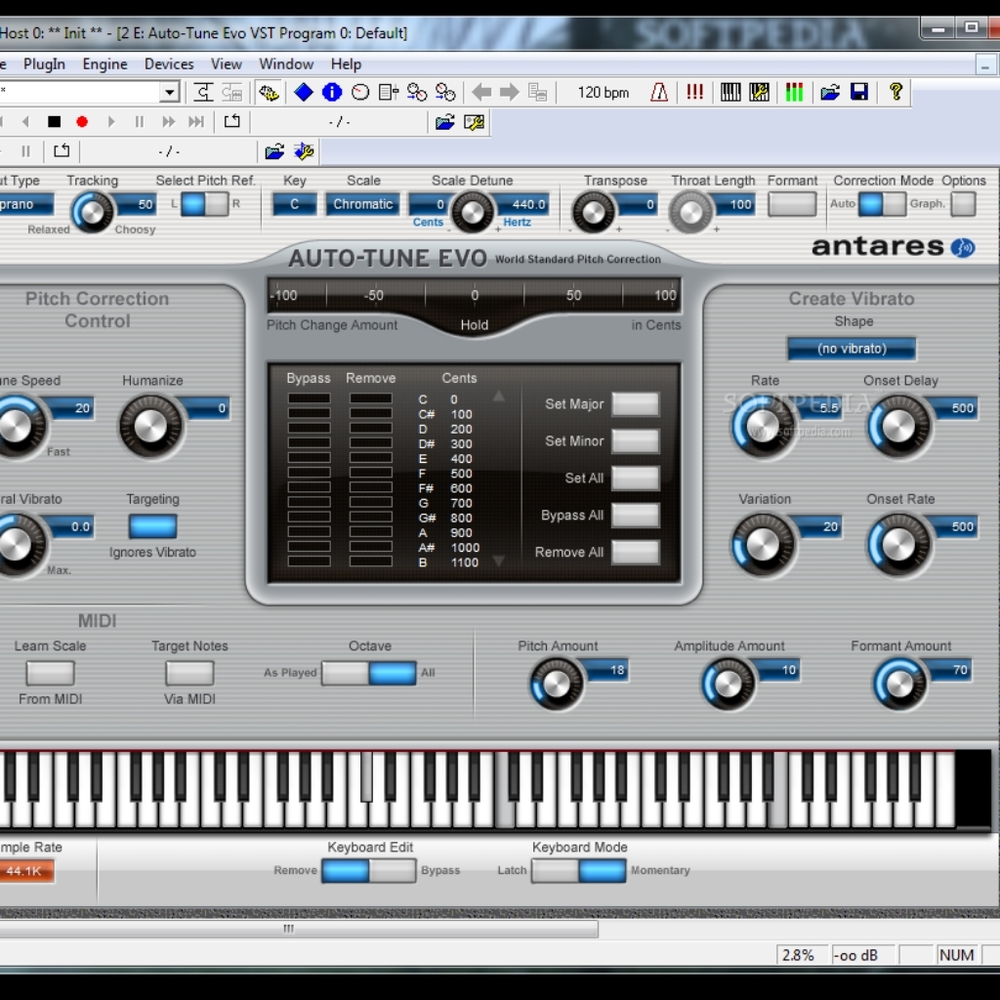Click the metronome icon beside 120 bpm
Viewport: 1000px width, 1000px height.
pos(659,92)
